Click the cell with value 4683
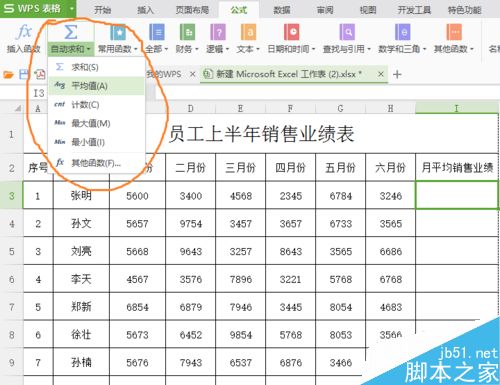 tap(390, 307)
